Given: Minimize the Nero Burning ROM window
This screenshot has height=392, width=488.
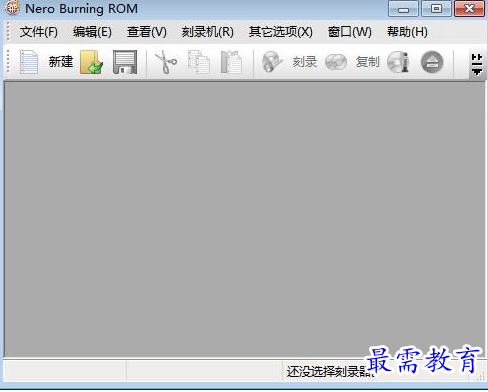Looking at the screenshot, I should [x=403, y=8].
